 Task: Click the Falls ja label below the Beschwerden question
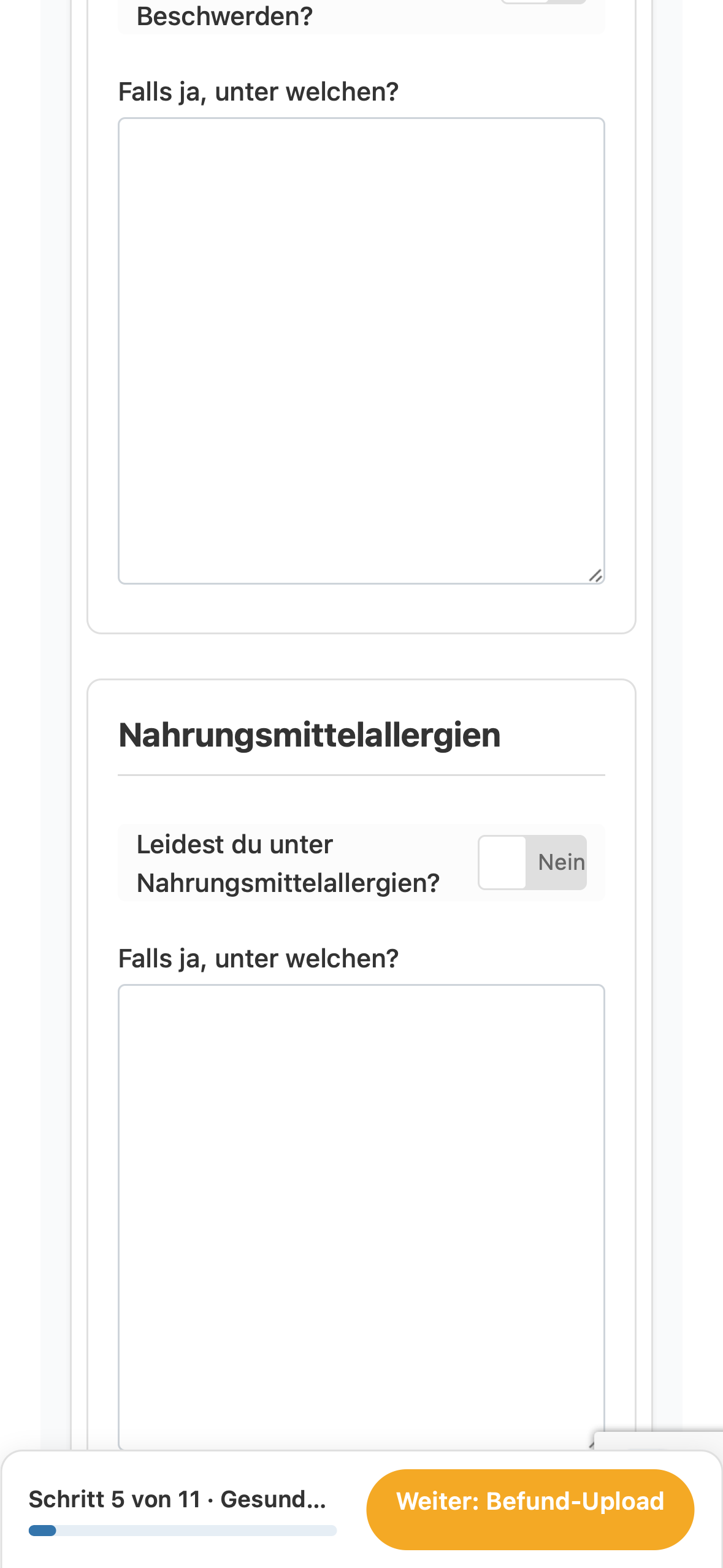[258, 92]
